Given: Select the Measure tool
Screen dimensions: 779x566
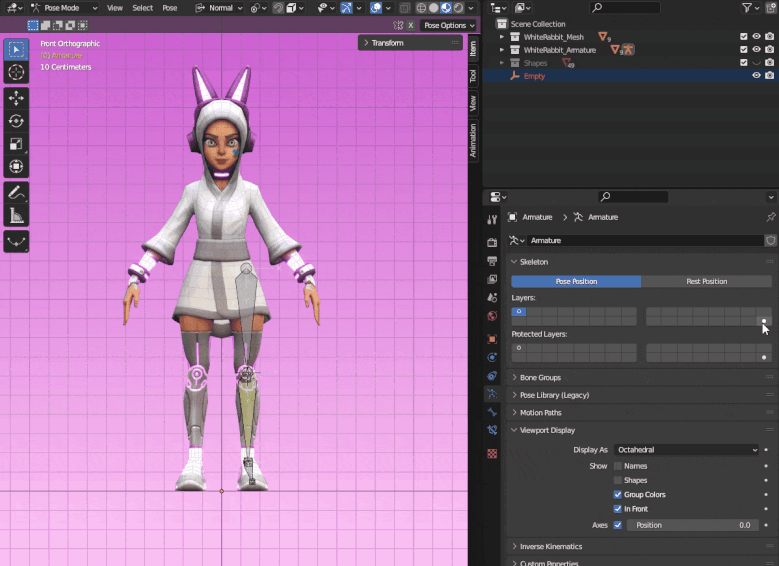Looking at the screenshot, I should (16, 215).
